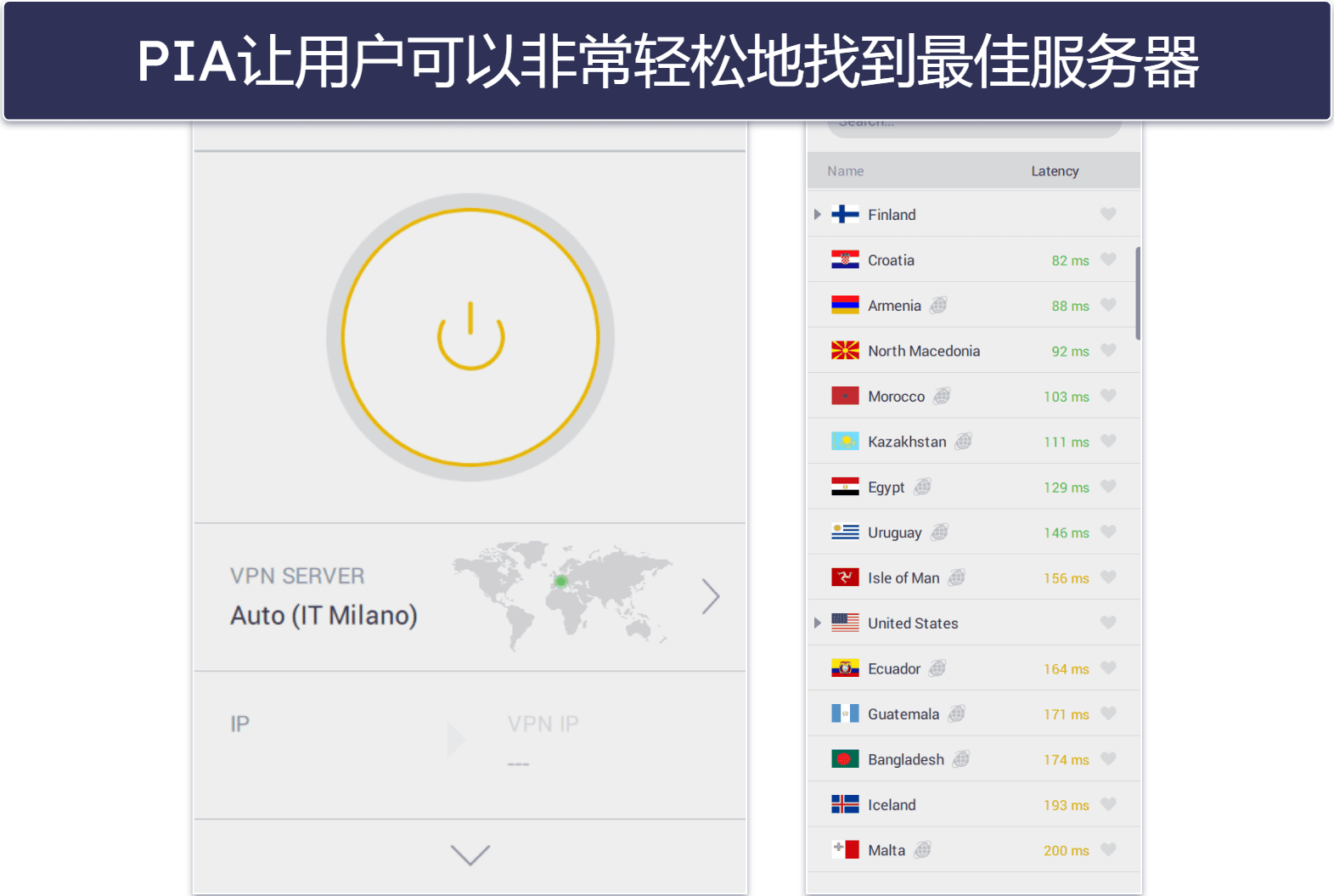
Task: Select the Bangladesh server
Action: (x=973, y=759)
